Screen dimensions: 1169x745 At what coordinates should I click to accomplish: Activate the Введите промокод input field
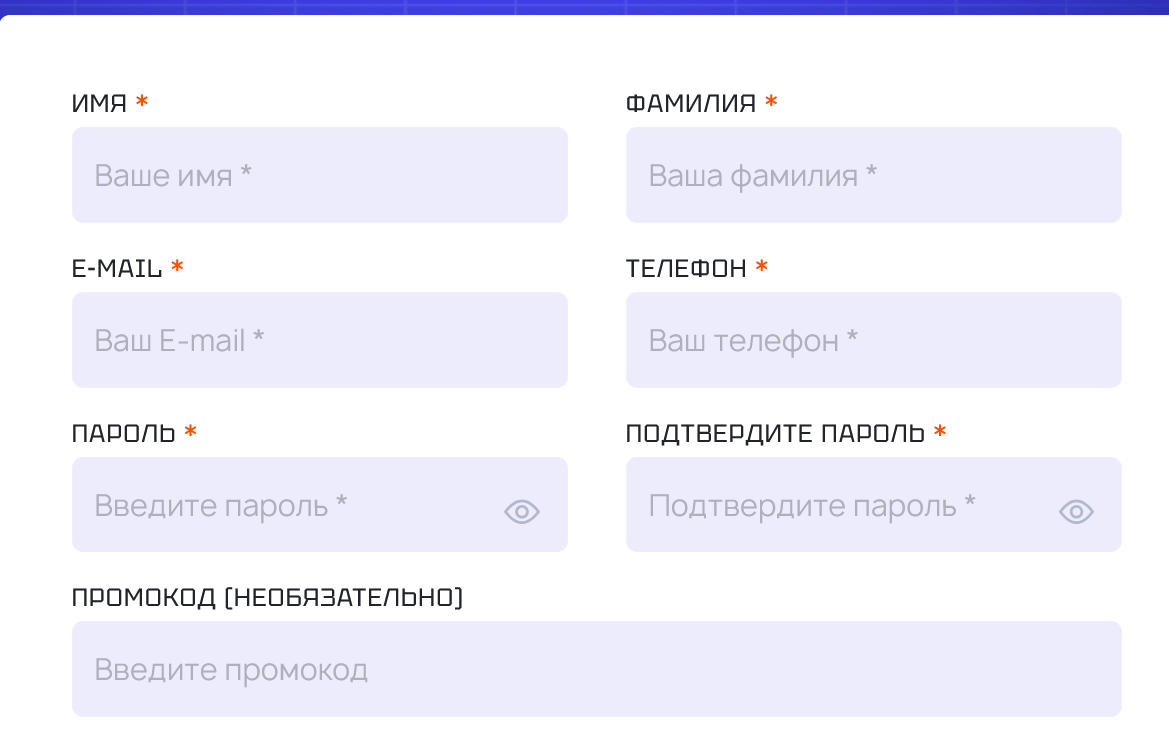(x=596, y=669)
